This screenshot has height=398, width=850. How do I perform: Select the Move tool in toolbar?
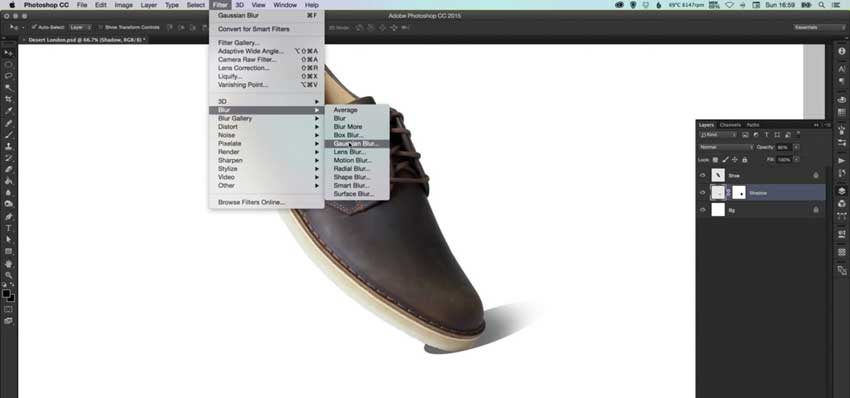(8, 53)
